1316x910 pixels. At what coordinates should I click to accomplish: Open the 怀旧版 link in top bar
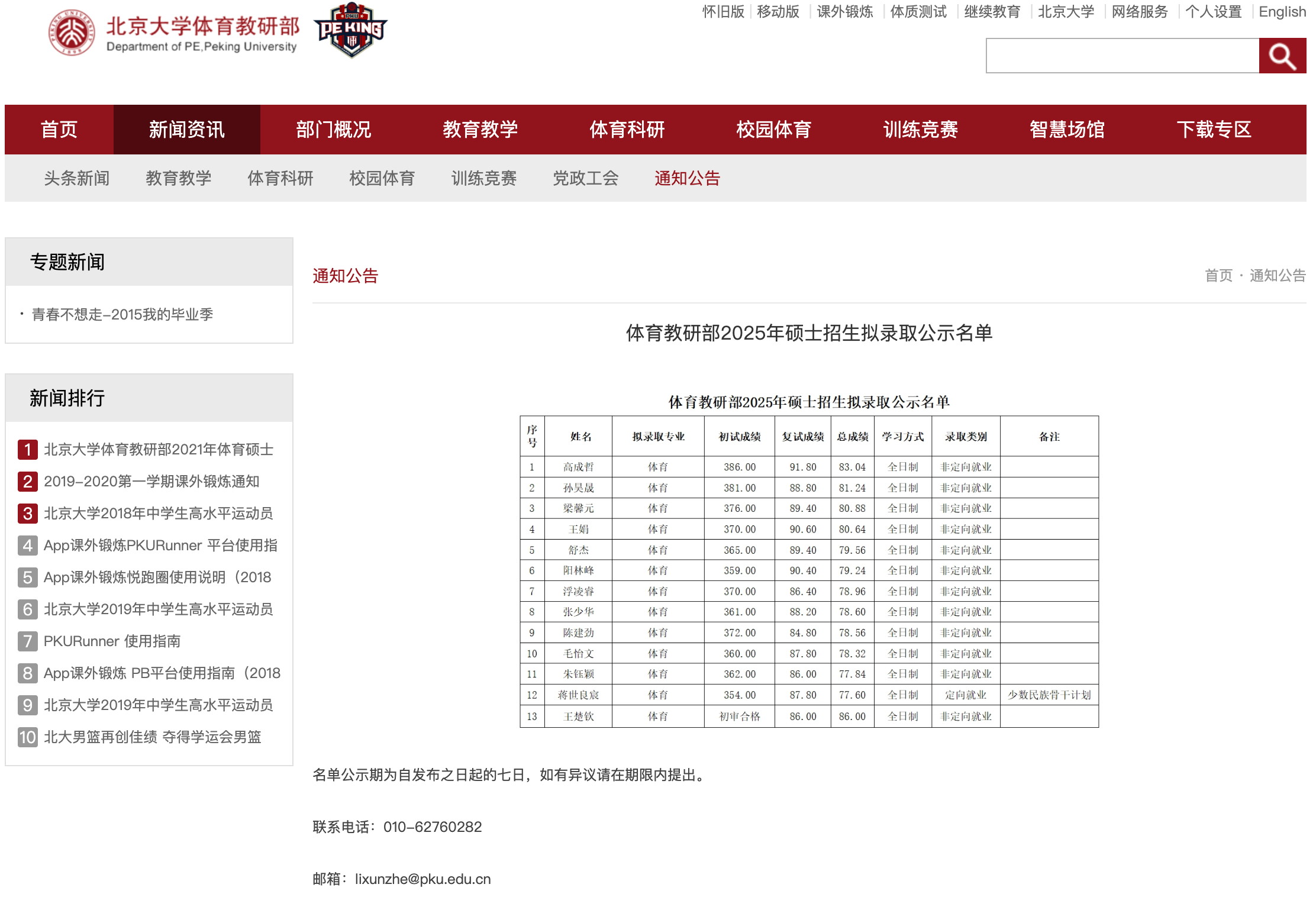(x=723, y=12)
